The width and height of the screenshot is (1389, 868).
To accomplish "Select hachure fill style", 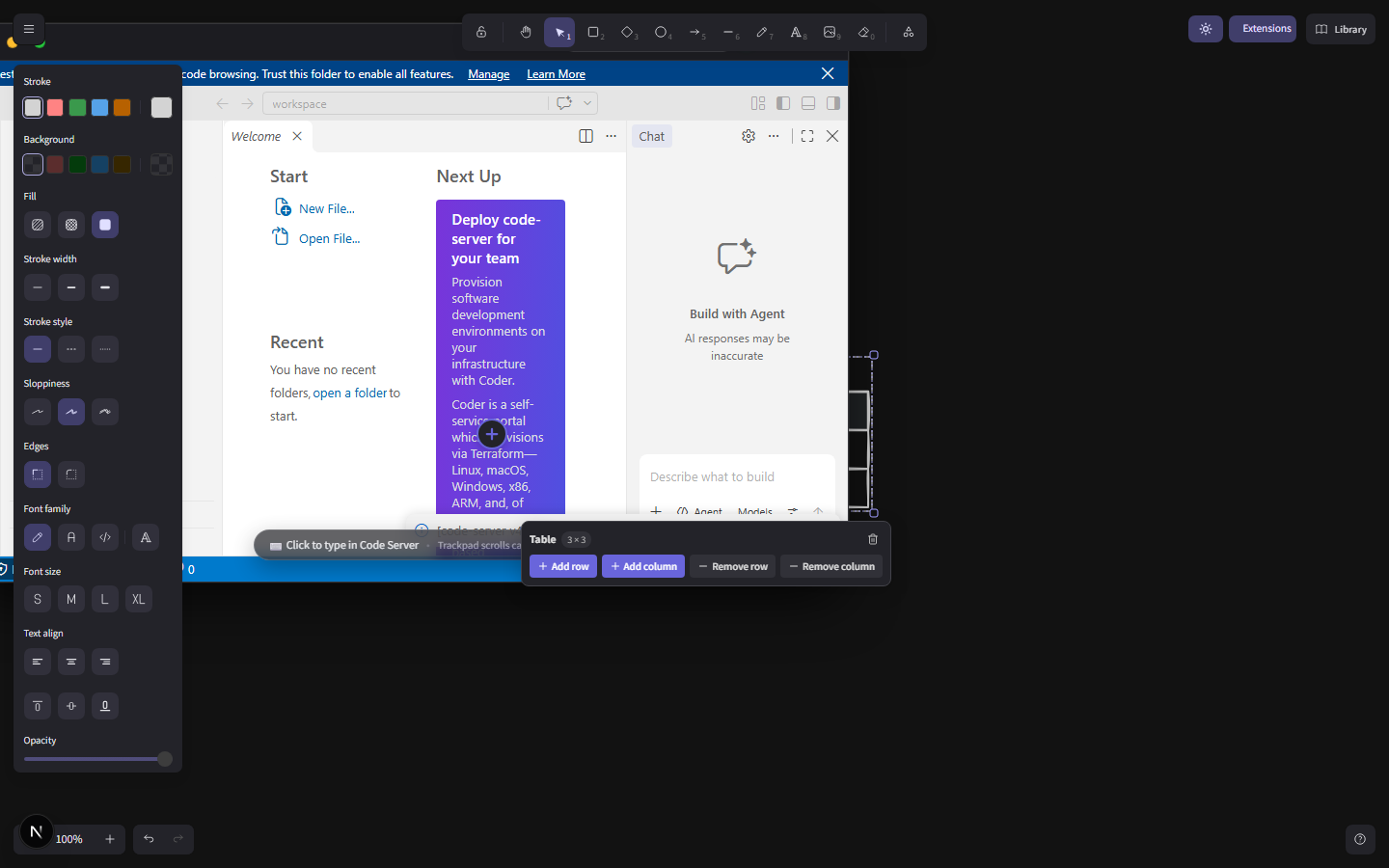I will tap(38, 225).
